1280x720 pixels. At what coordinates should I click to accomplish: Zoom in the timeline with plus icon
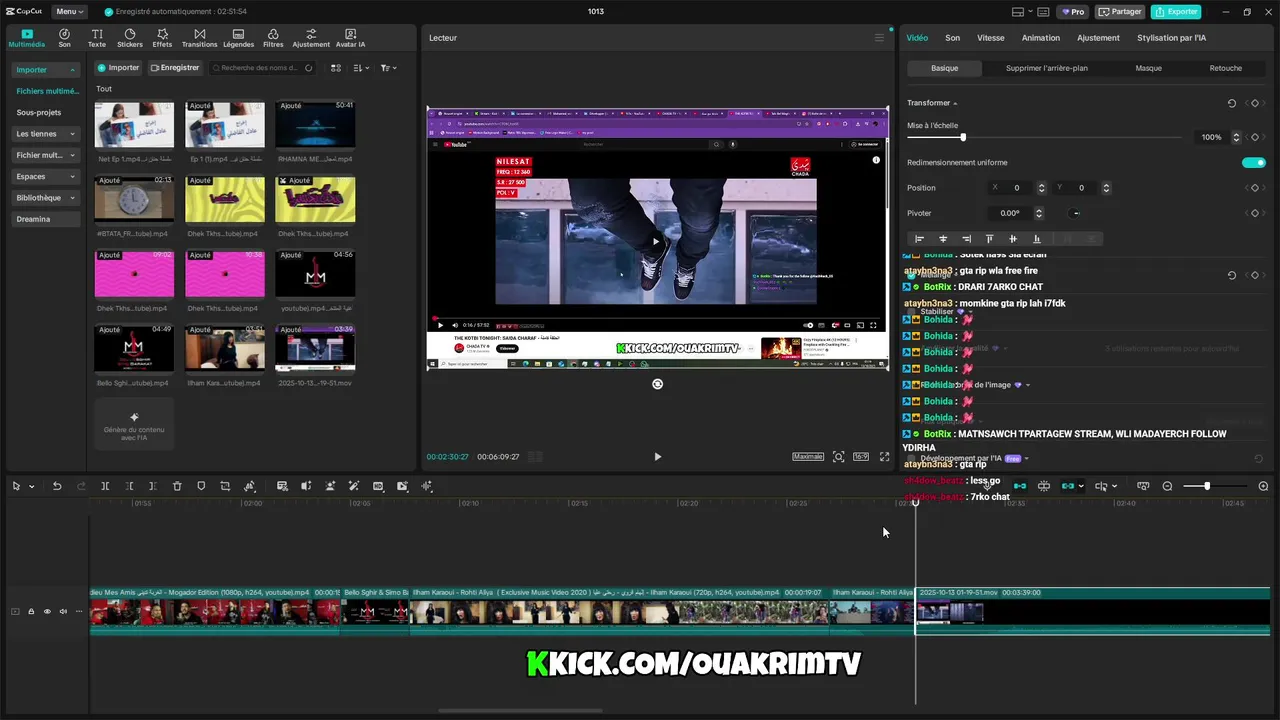click(x=1263, y=486)
